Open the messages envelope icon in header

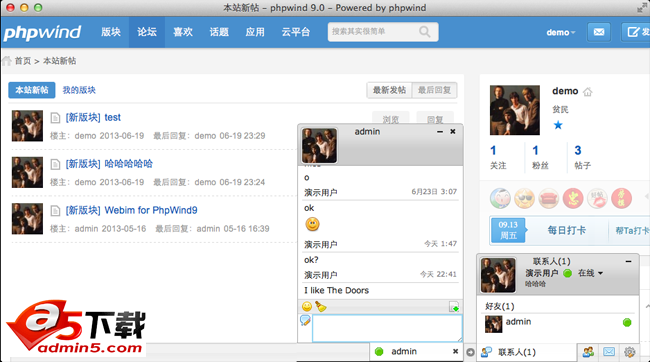pos(599,32)
